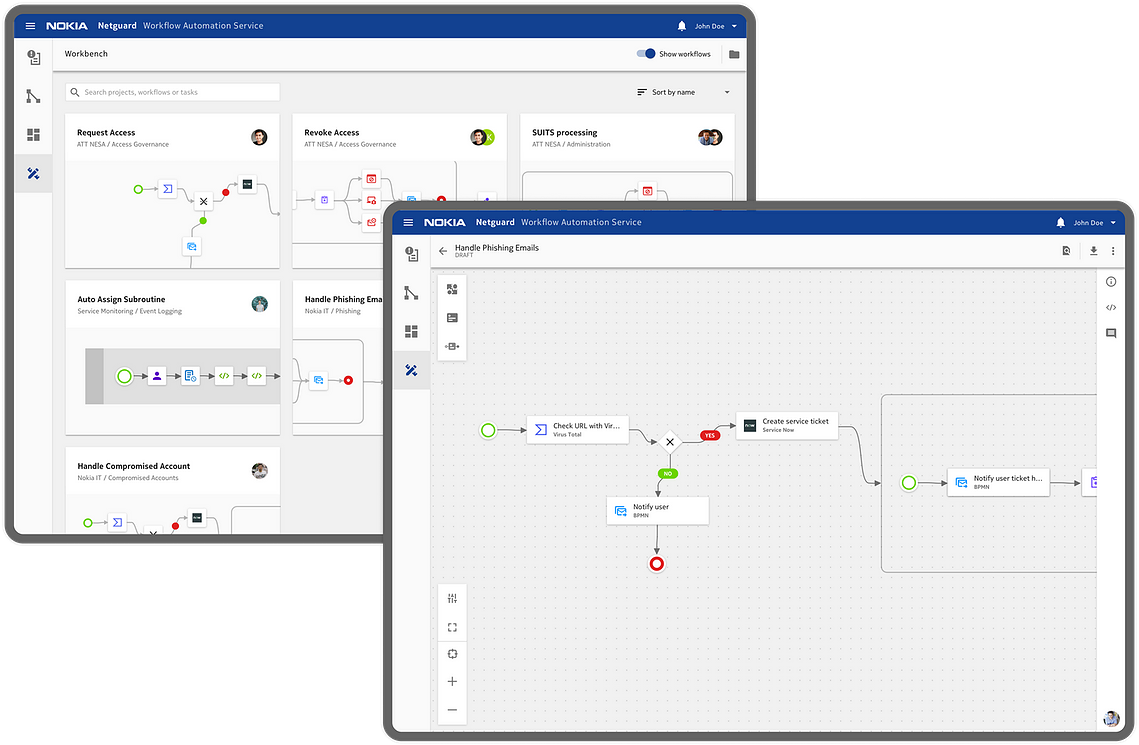Select the green start event before Check URL
This screenshot has height=745, width=1139.
pos(488,431)
